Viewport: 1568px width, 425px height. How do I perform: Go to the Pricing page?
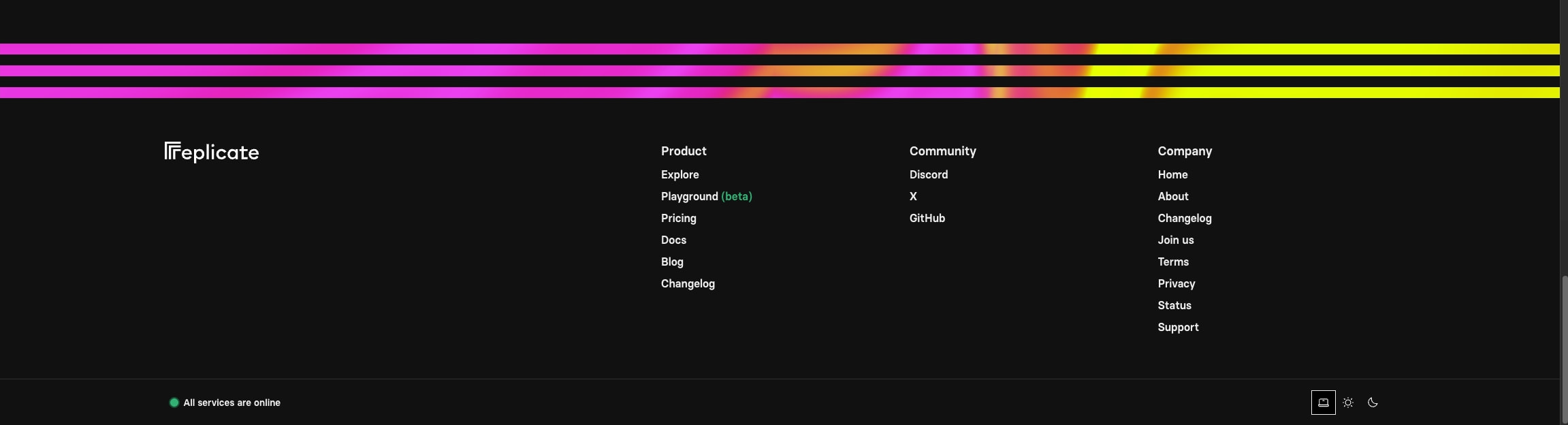point(678,218)
